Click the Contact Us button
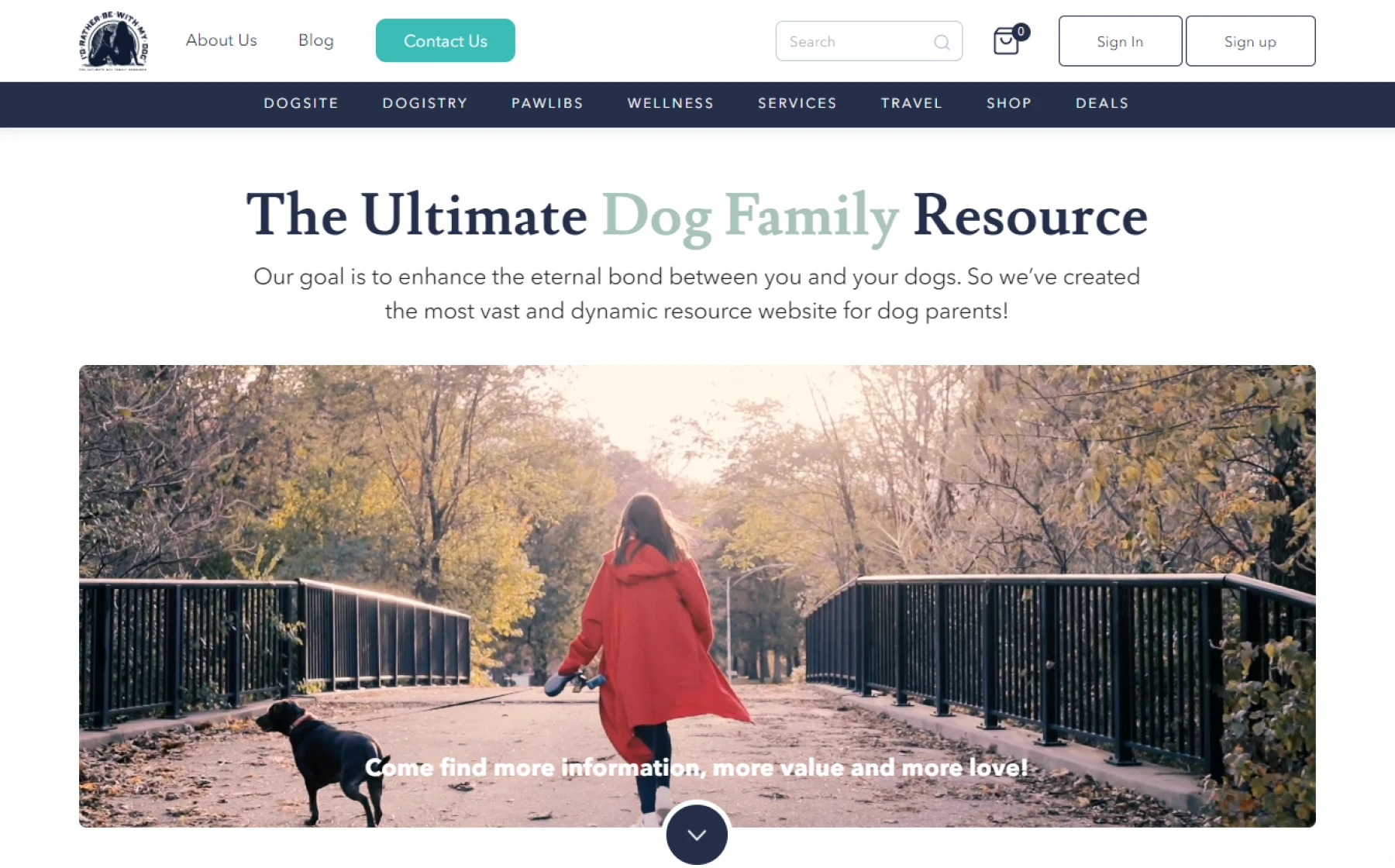Viewport: 1395px width, 868px height. pyautogui.click(x=446, y=40)
